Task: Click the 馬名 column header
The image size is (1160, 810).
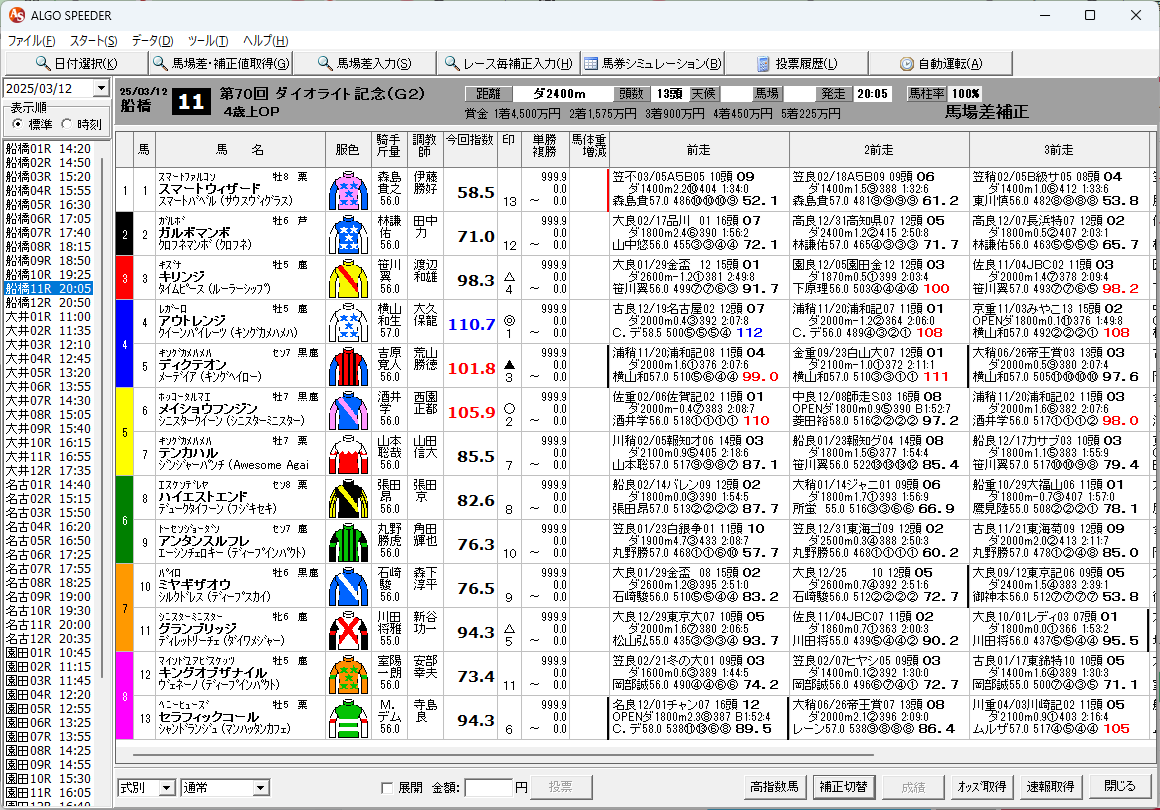Action: coord(240,149)
